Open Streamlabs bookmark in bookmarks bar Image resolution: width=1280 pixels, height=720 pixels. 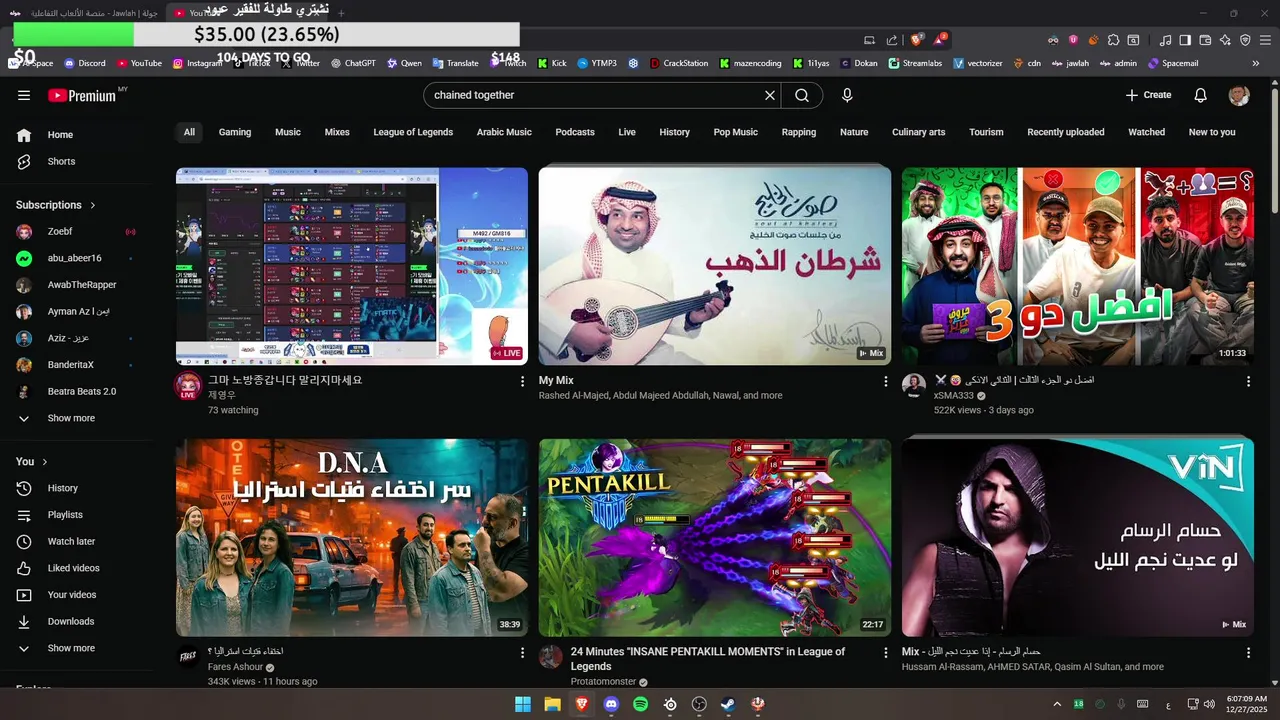(x=915, y=63)
